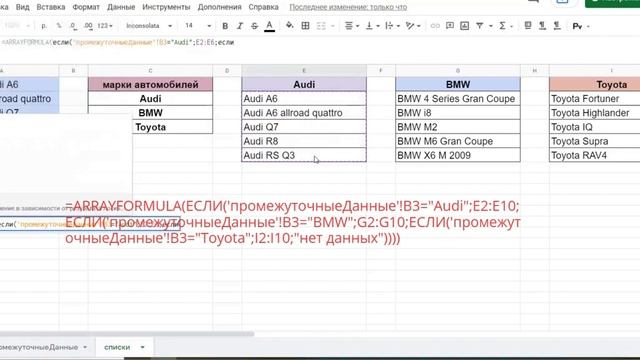Screen dimensions: 640x360
Task: Click the text wrapping icon
Action: [389, 26]
